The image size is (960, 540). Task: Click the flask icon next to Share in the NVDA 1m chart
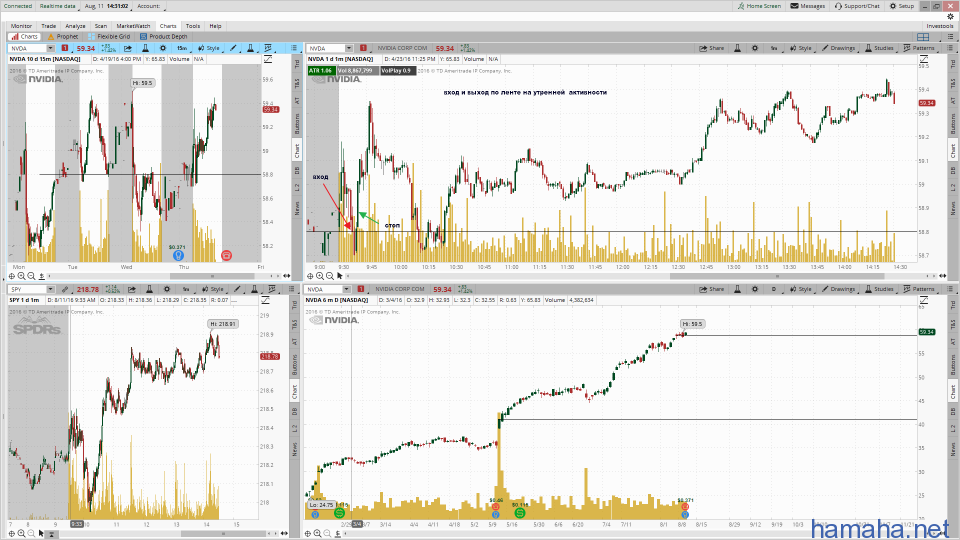[738, 48]
